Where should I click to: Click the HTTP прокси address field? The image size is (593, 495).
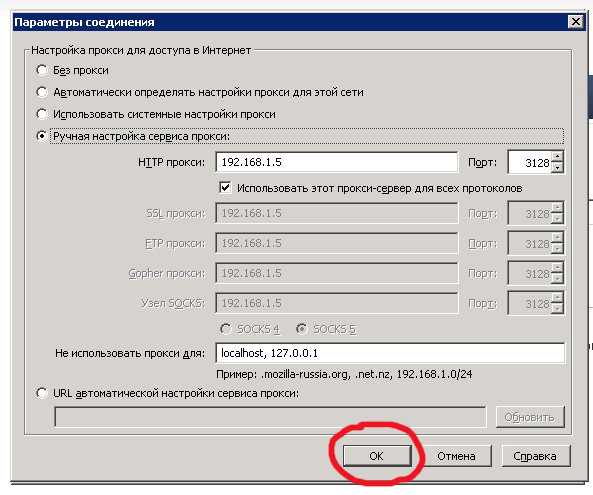click(x=337, y=162)
